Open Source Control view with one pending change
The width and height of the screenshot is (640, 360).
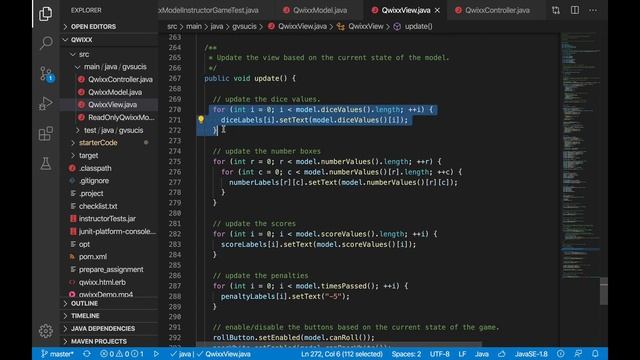click(46, 73)
